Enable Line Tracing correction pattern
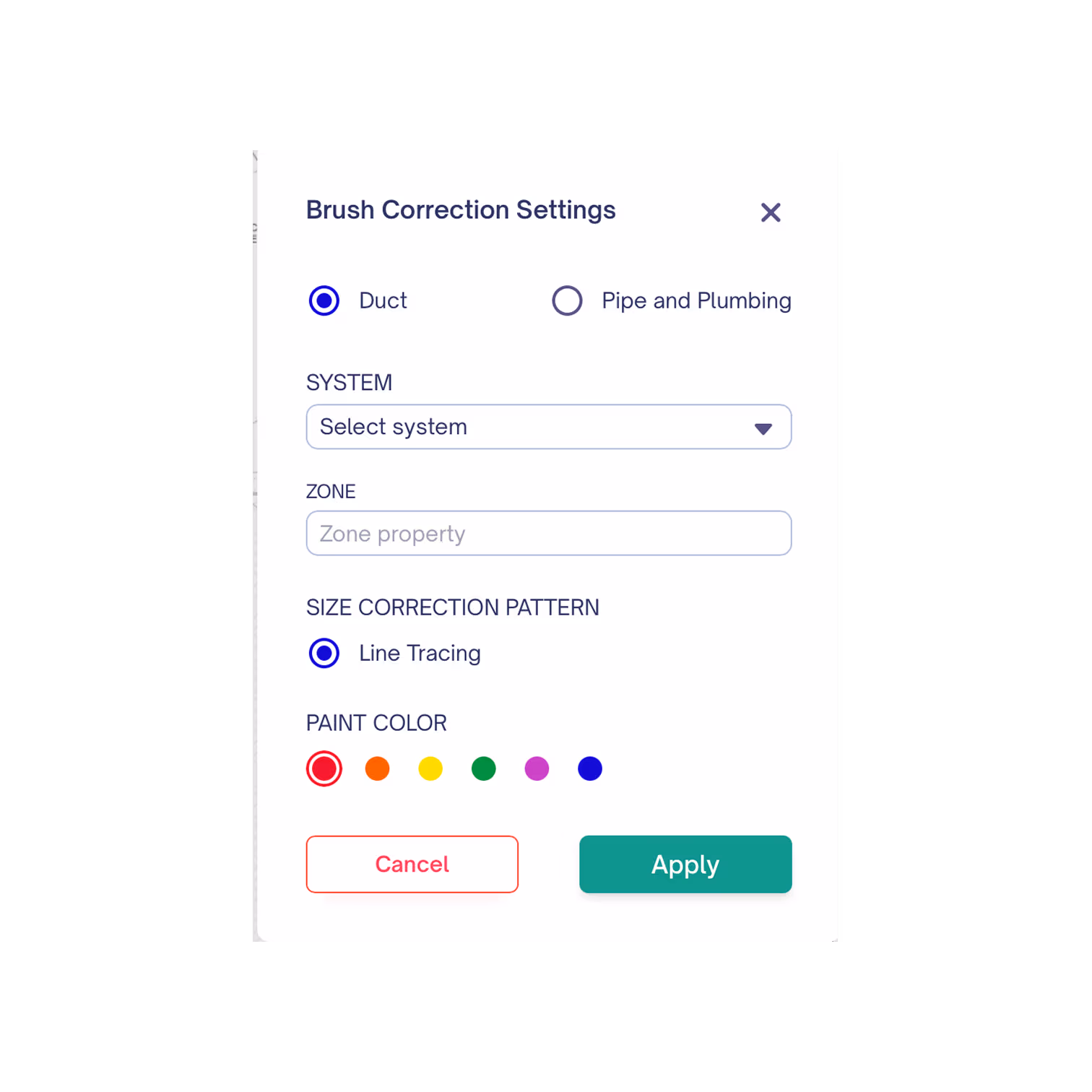 coord(324,653)
